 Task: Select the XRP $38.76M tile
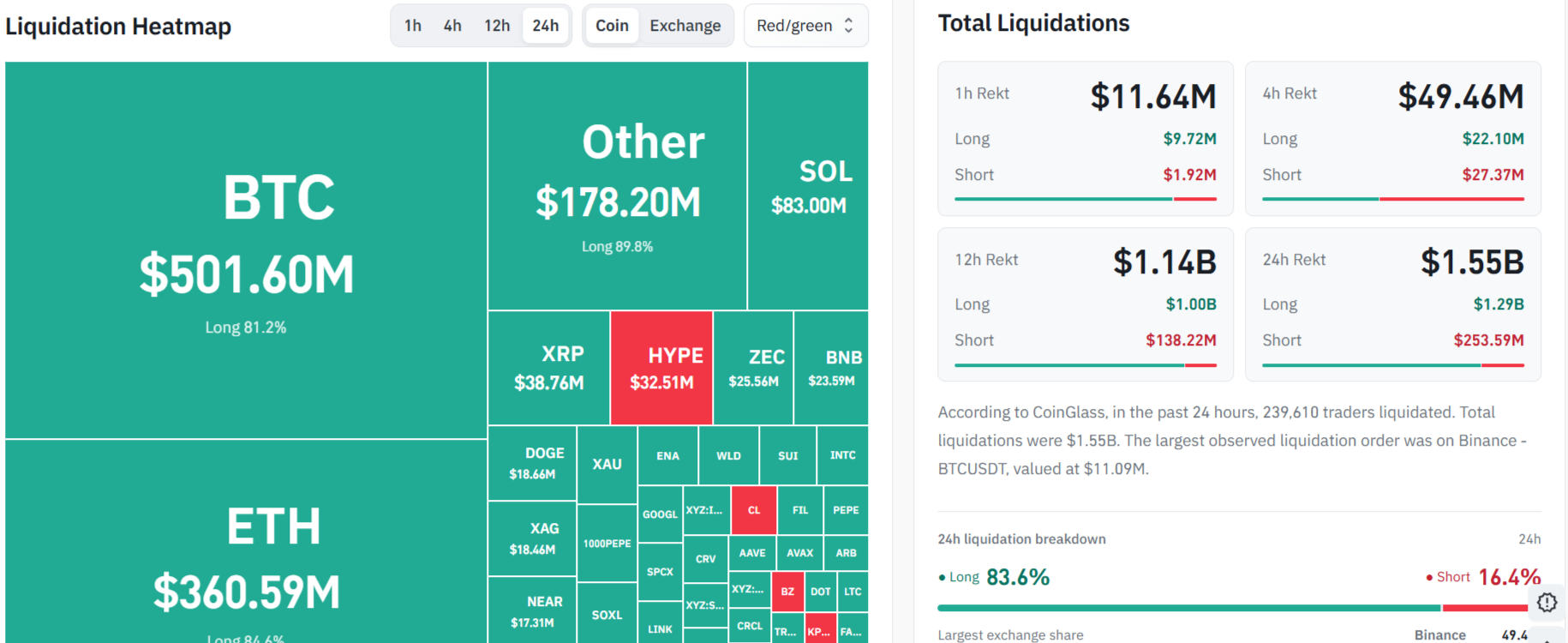click(549, 368)
